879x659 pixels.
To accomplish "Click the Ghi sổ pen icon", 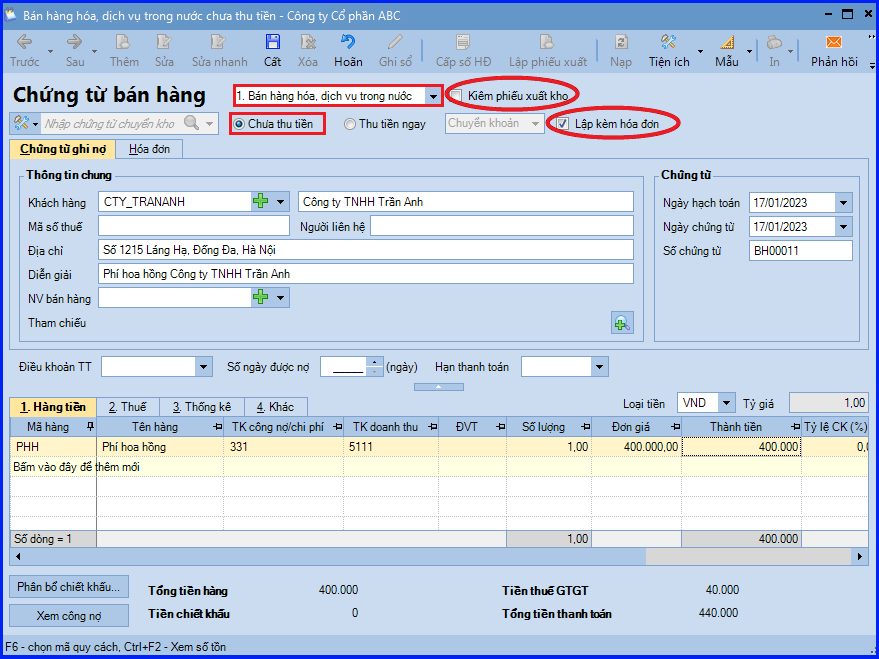I will click(395, 42).
